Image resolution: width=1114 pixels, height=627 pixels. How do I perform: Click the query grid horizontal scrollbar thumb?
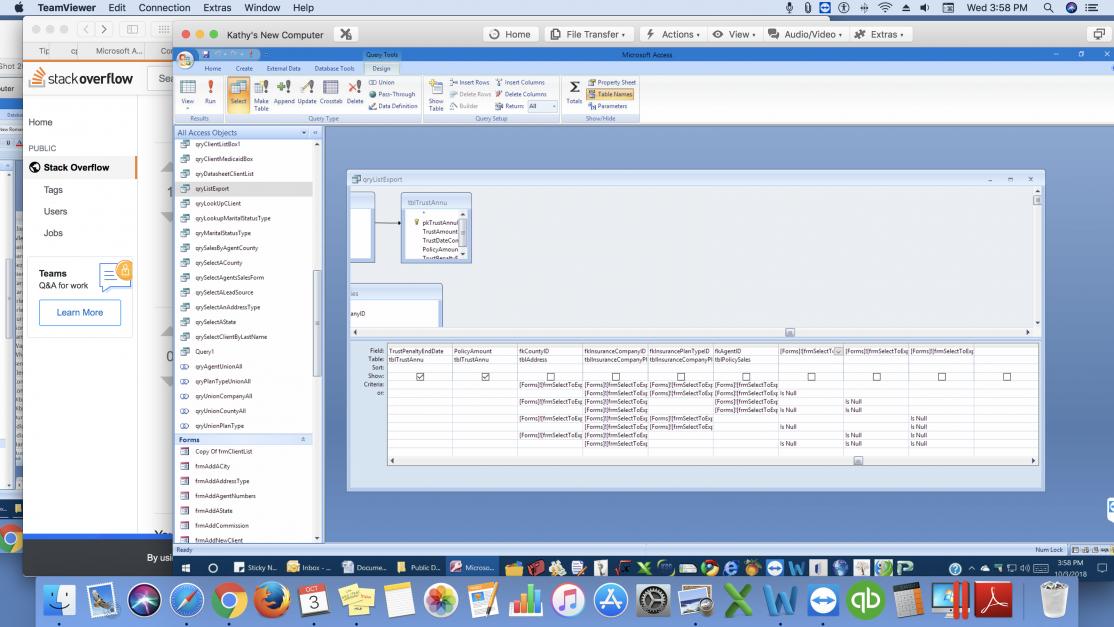pos(858,461)
